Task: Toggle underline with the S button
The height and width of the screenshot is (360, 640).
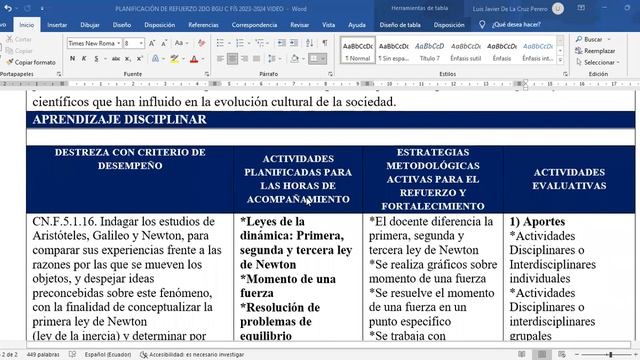Action: (96, 59)
